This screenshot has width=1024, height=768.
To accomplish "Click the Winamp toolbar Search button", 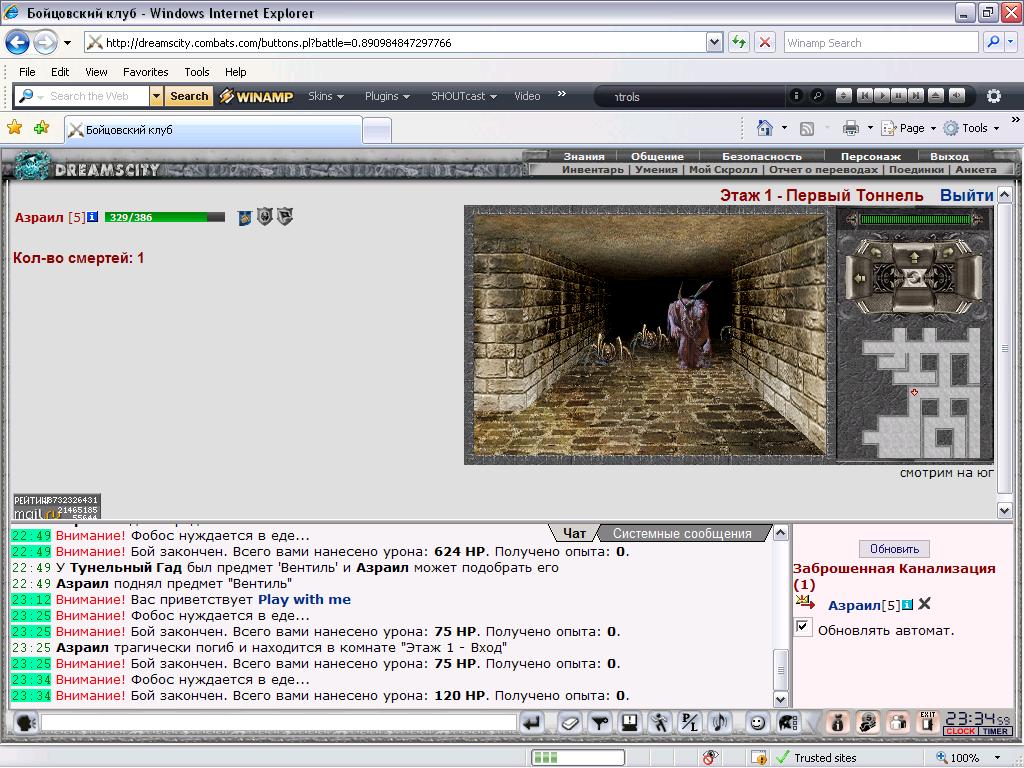I will (x=189, y=96).
